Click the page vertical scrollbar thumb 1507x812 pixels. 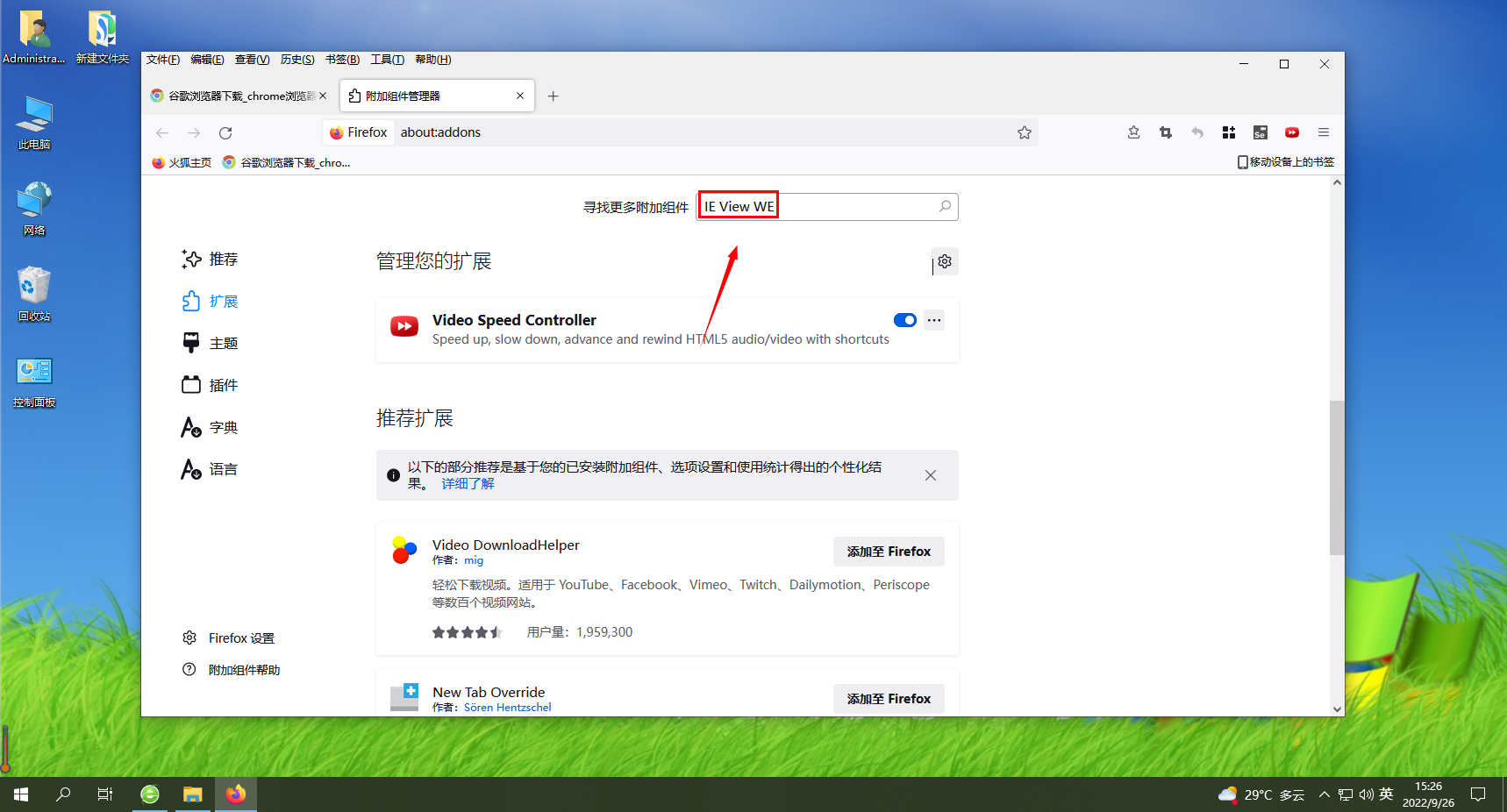pos(1337,478)
